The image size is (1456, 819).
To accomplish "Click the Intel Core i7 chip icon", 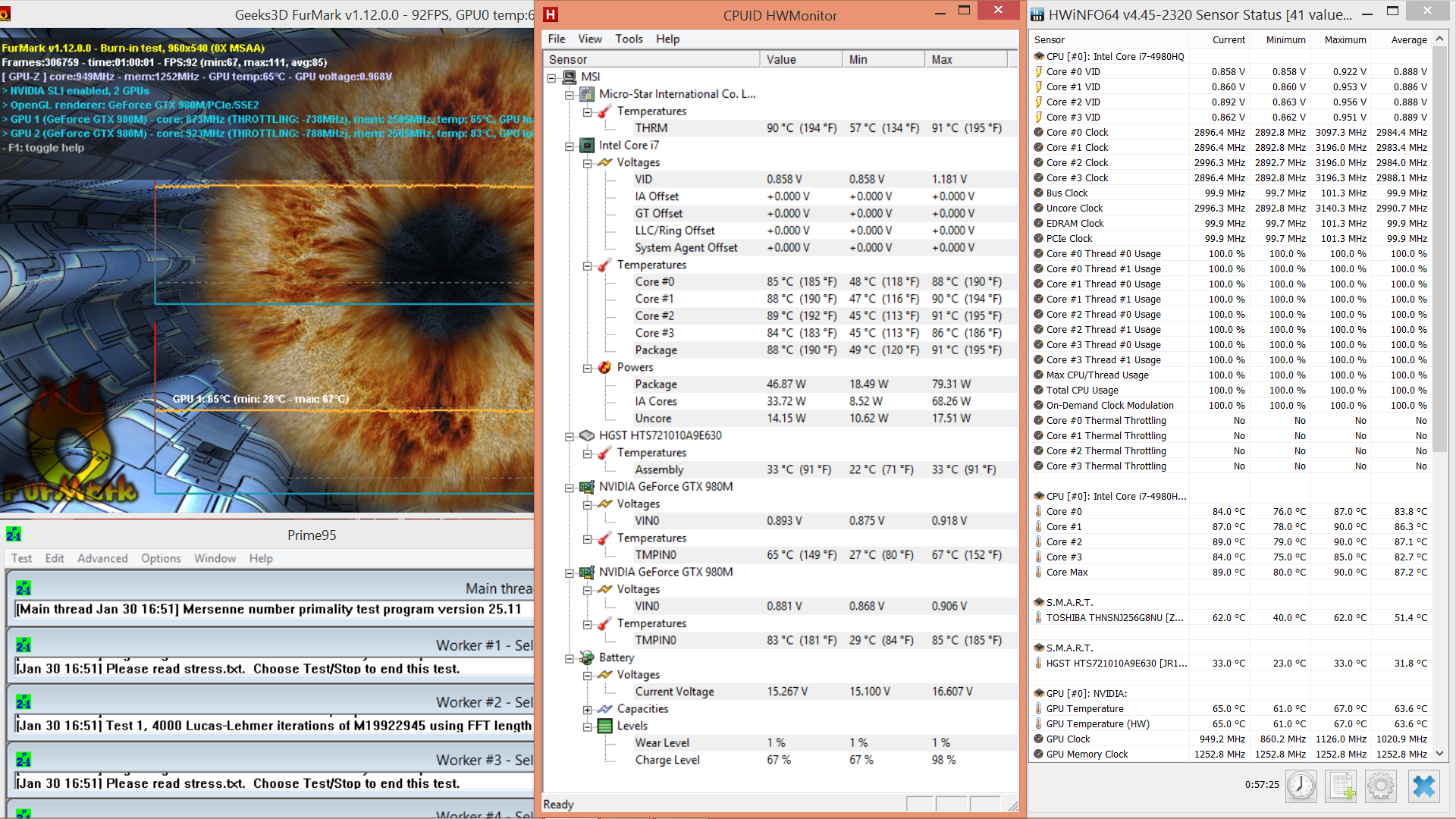I will [x=587, y=145].
